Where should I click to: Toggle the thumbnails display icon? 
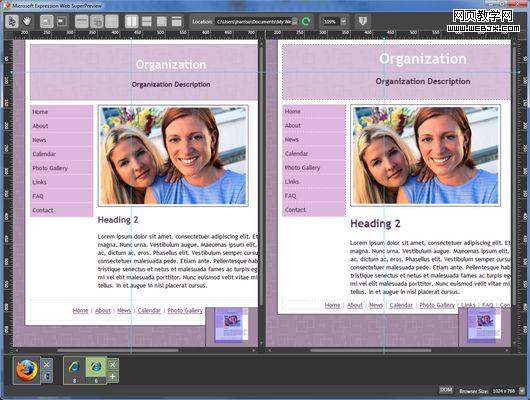click(112, 22)
